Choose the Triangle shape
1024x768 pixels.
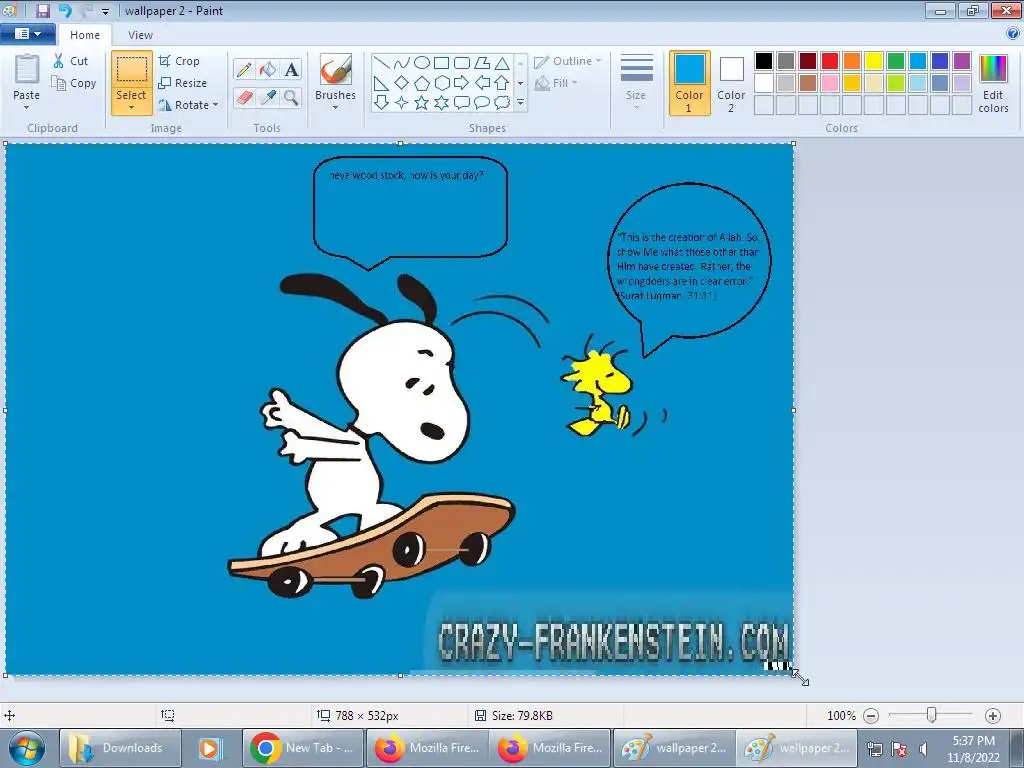click(x=502, y=63)
